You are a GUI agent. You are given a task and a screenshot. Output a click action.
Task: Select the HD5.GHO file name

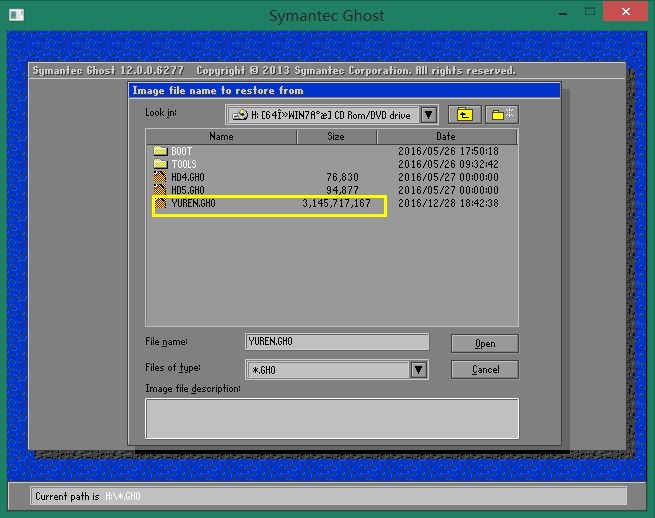coord(188,190)
